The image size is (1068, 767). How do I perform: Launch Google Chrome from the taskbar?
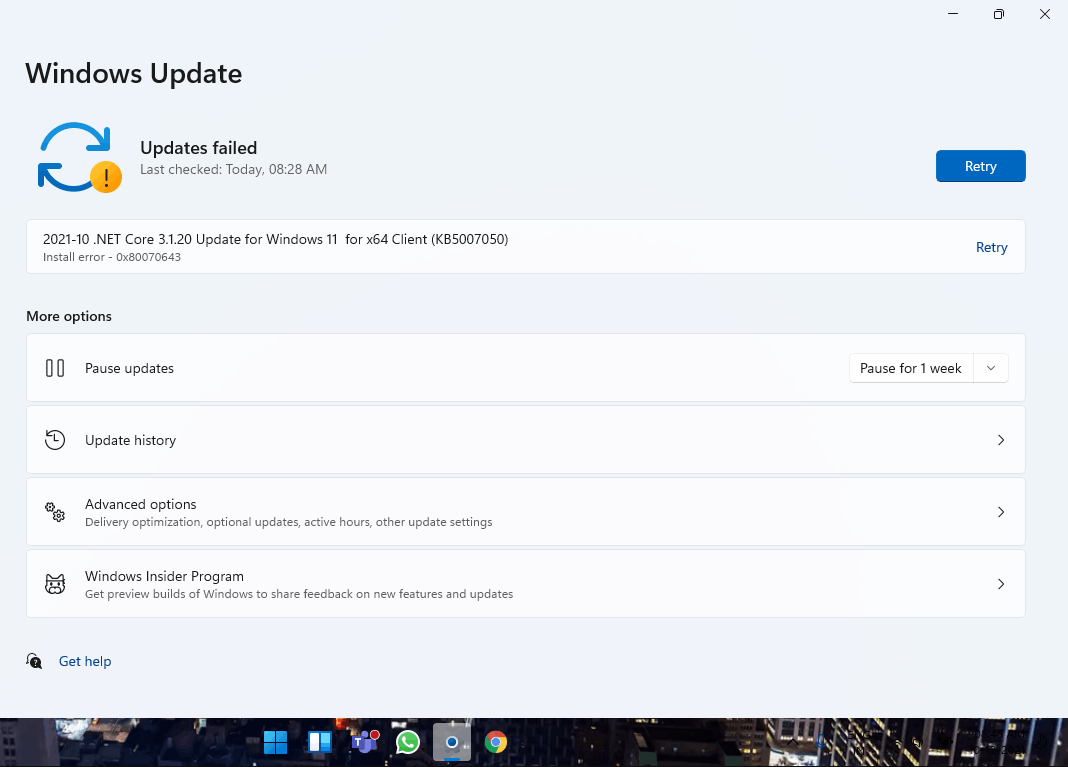tap(496, 742)
